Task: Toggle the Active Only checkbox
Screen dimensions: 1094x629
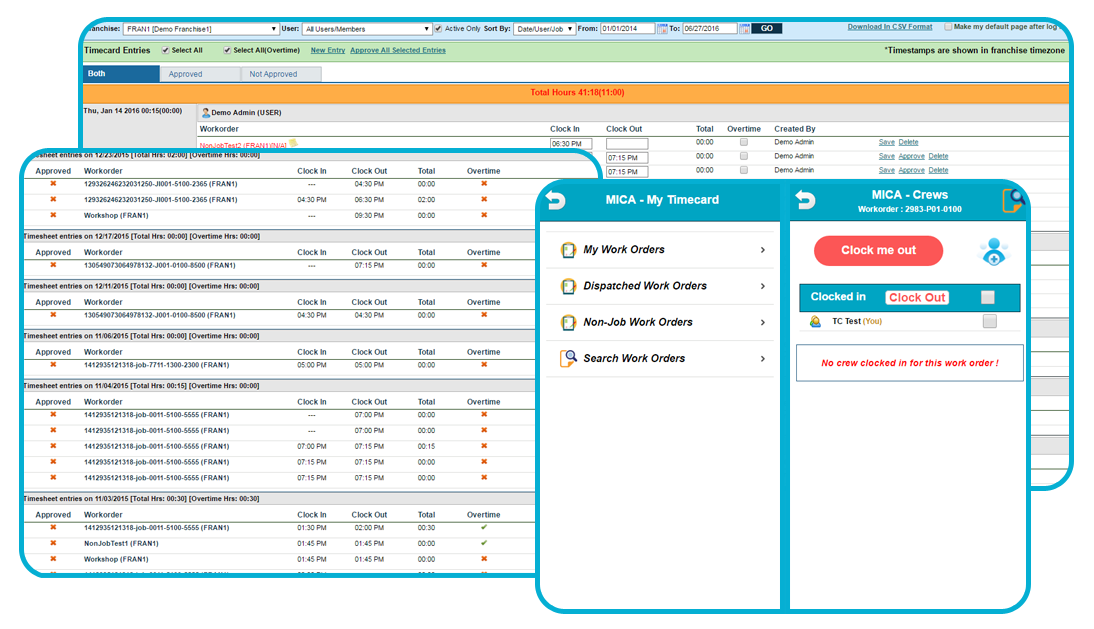Action: click(x=438, y=29)
